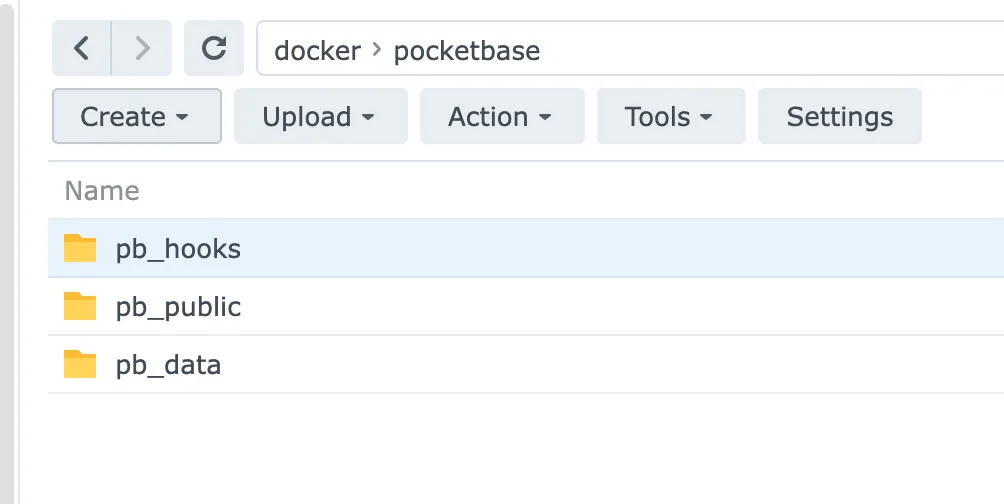The height and width of the screenshot is (504, 1004).
Task: Sort files by Name column header
Action: (x=102, y=190)
